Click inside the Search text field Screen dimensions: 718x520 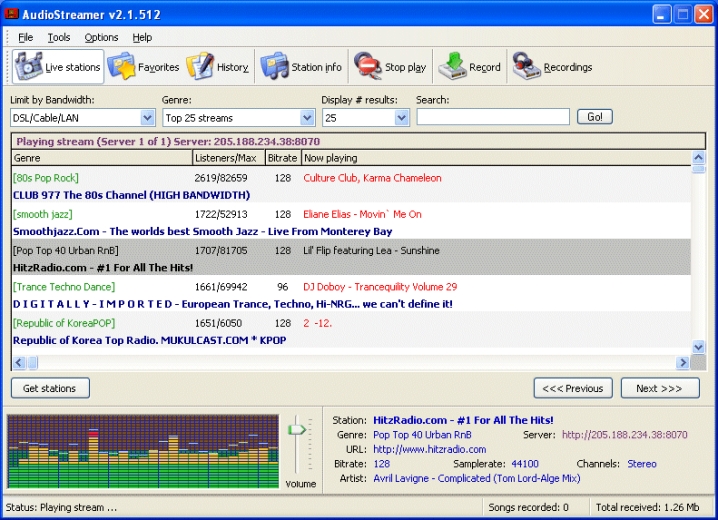pos(492,117)
